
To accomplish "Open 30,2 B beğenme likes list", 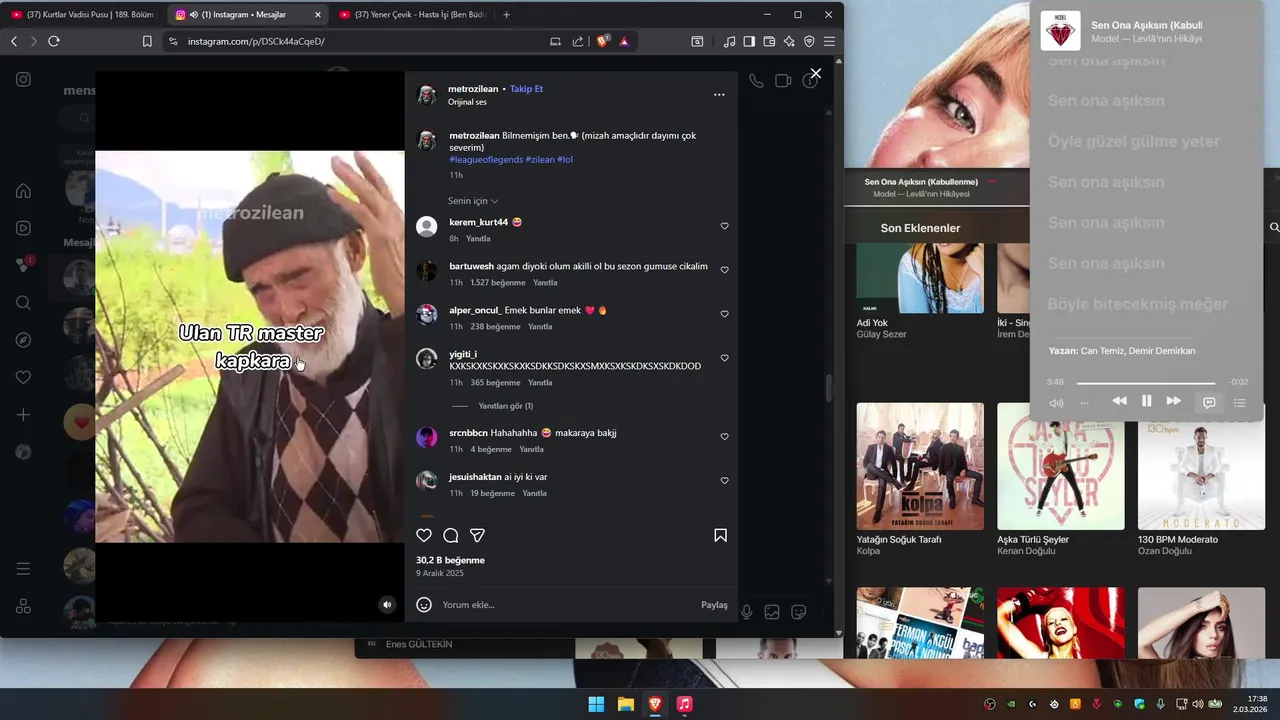I will [450, 560].
